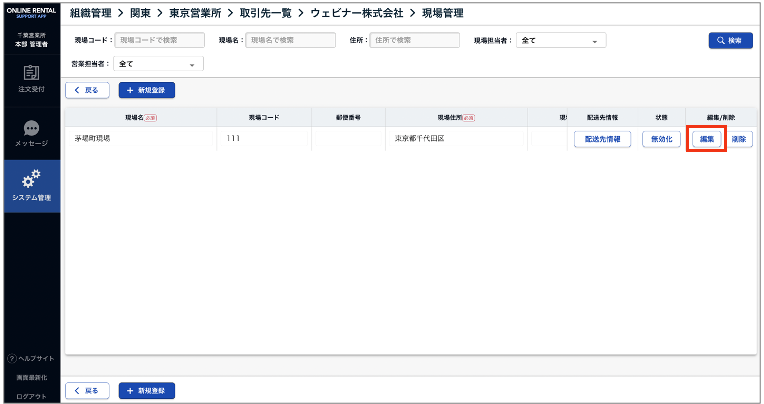This screenshot has height=404, width=764.
Task: Click the 編集 edit button
Action: pos(706,139)
